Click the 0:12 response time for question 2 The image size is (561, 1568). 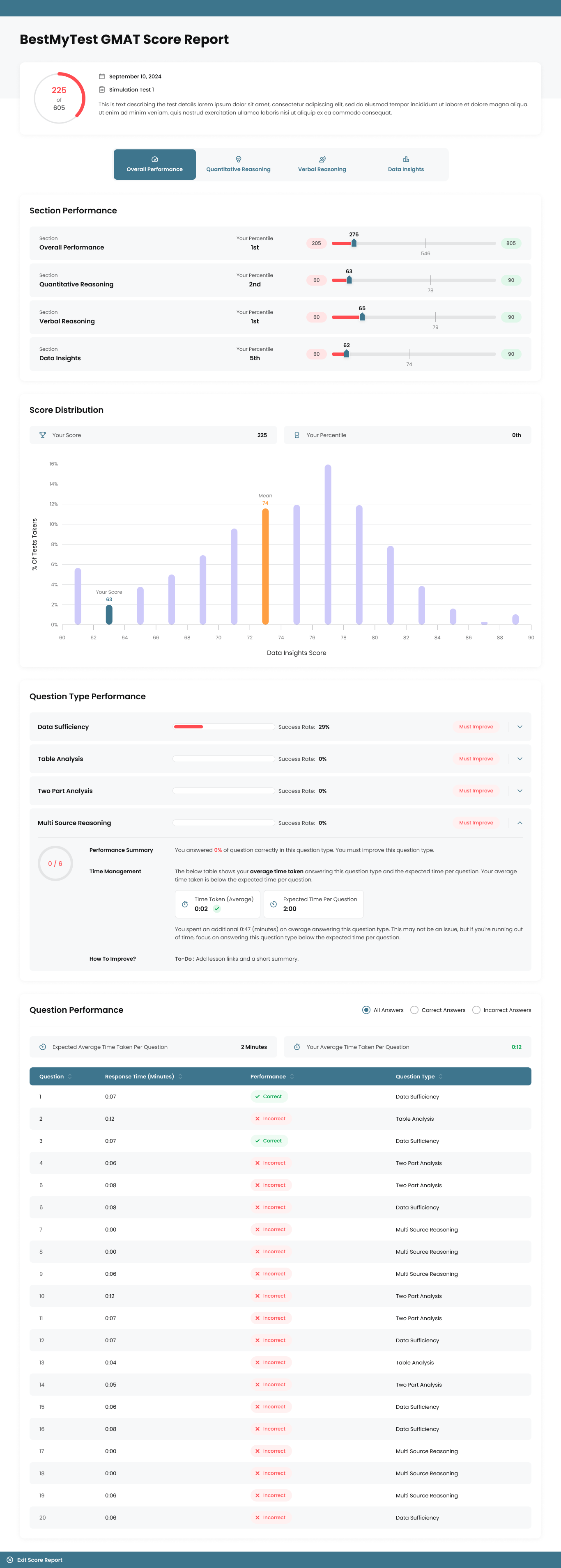(x=110, y=1119)
